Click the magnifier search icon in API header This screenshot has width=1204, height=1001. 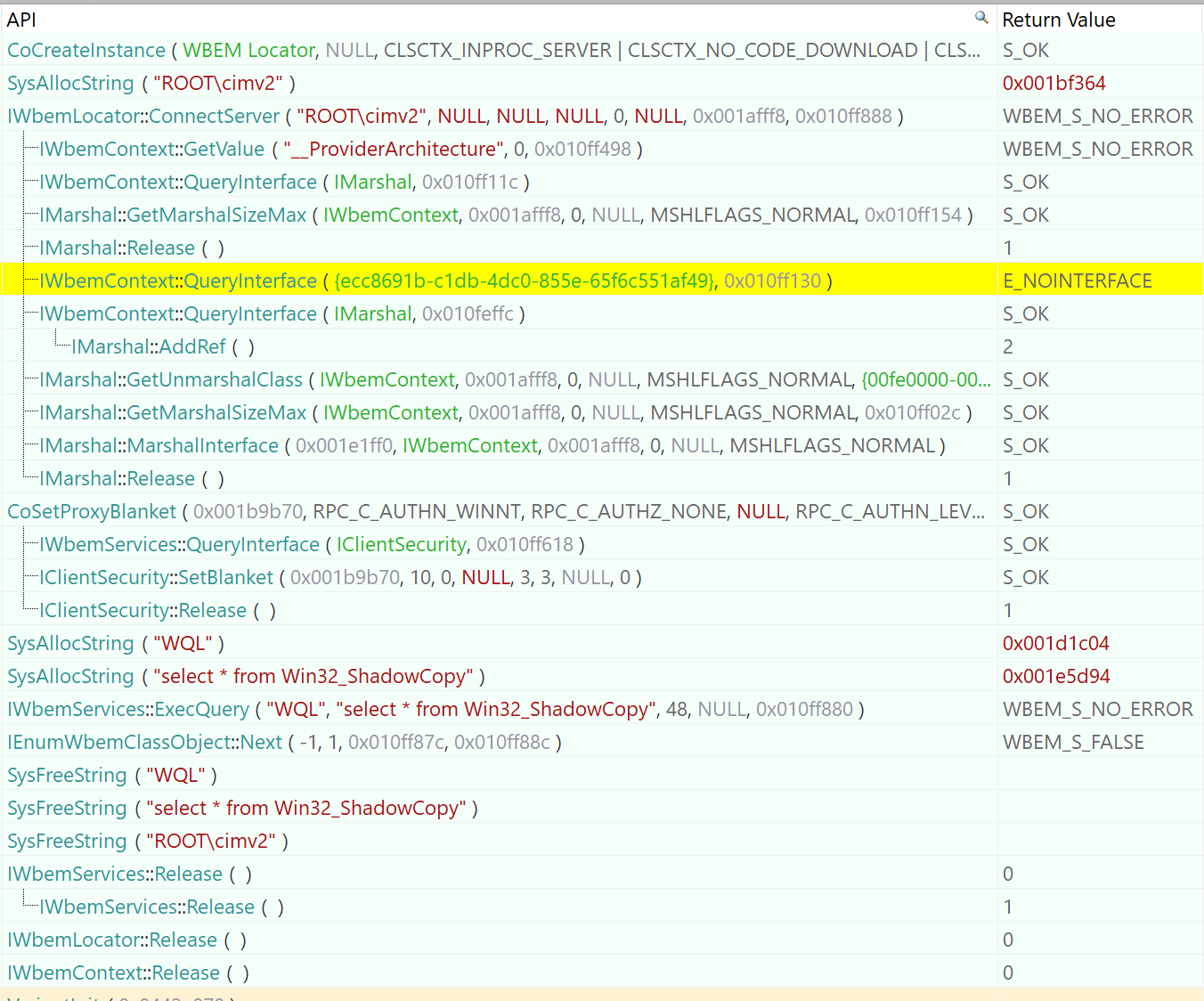point(981,18)
